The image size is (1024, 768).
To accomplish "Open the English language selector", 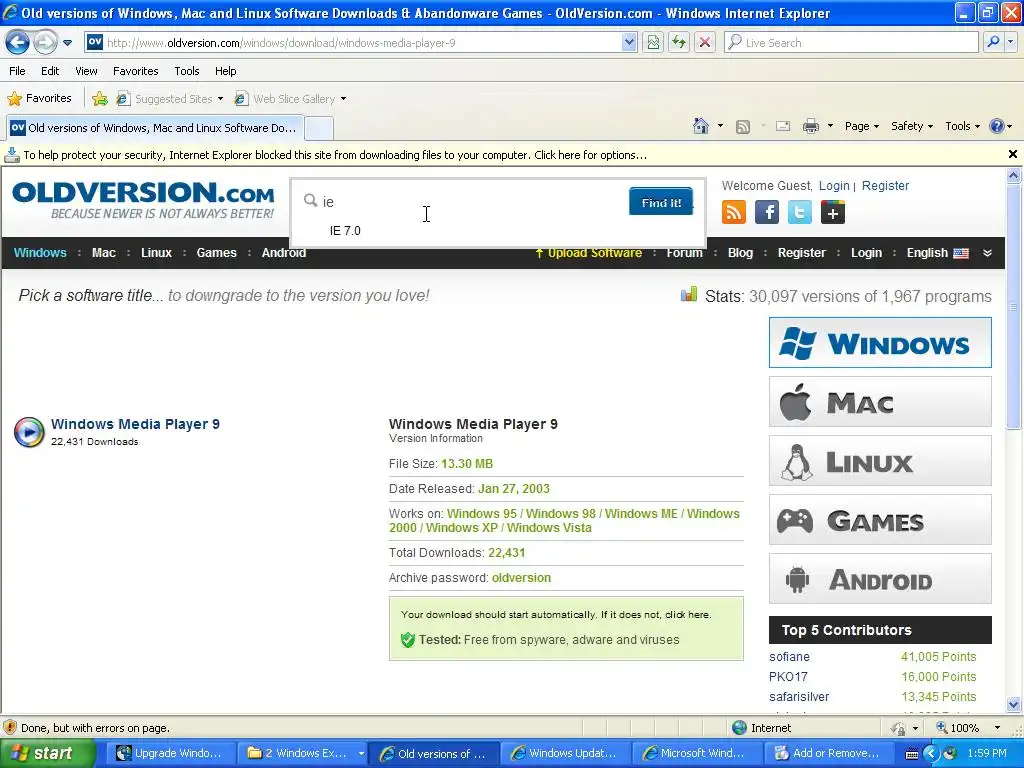I will coord(937,253).
